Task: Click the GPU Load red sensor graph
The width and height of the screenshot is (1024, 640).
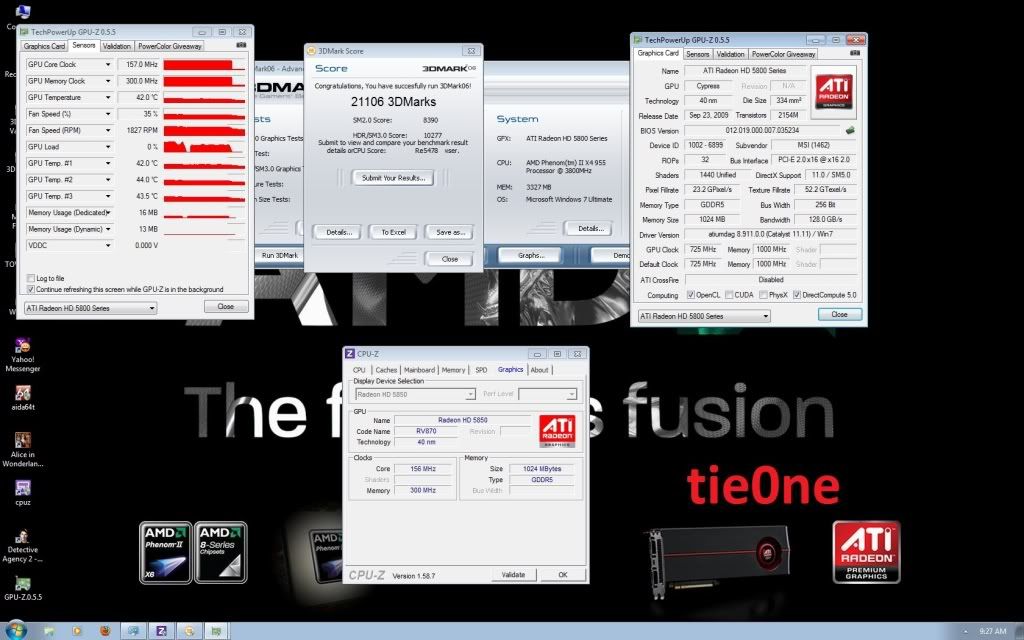Action: (x=204, y=147)
